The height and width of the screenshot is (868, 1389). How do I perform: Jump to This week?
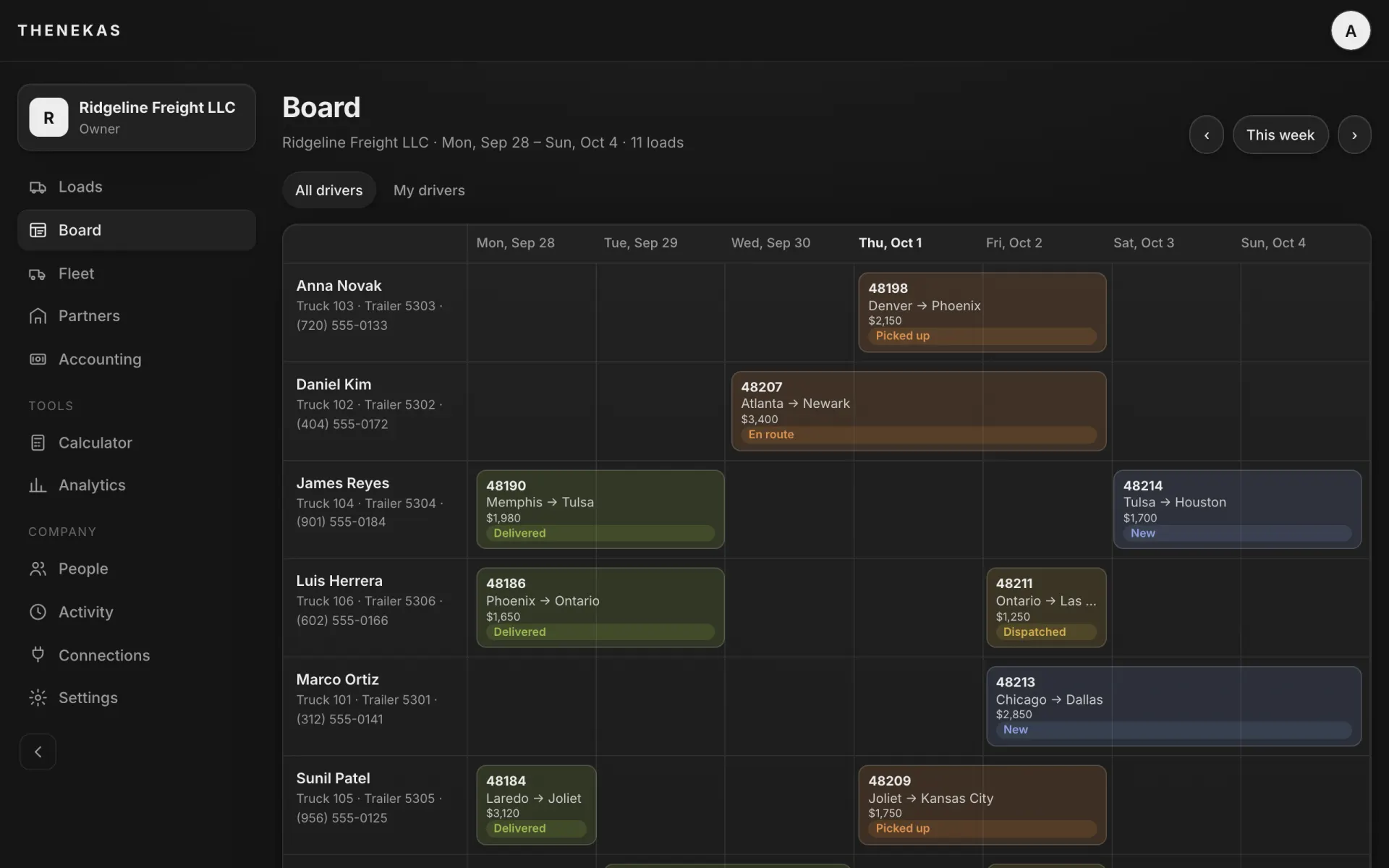tap(1280, 135)
